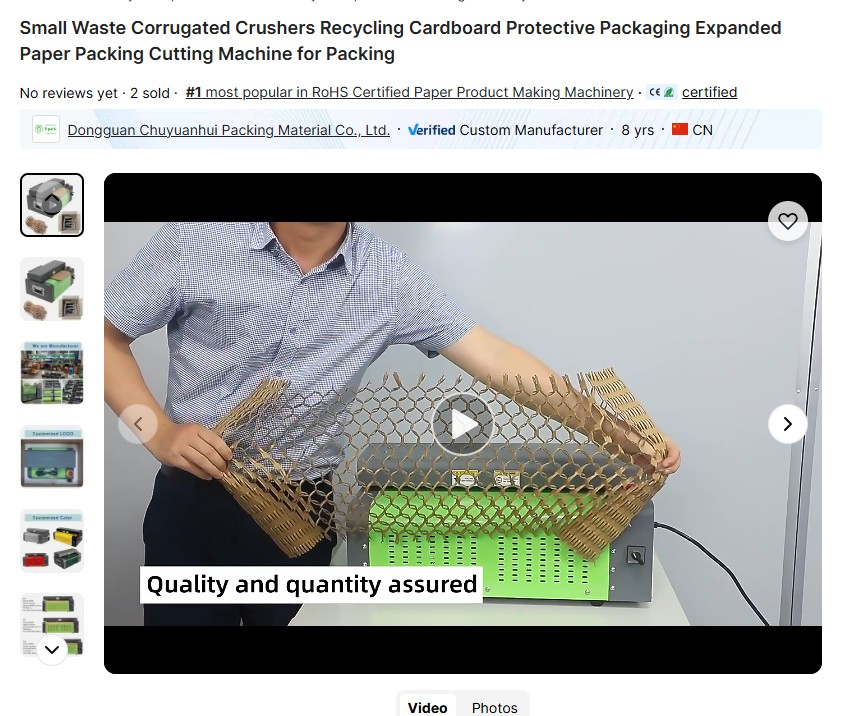Select the second machine photo thumbnail

pyautogui.click(x=52, y=289)
